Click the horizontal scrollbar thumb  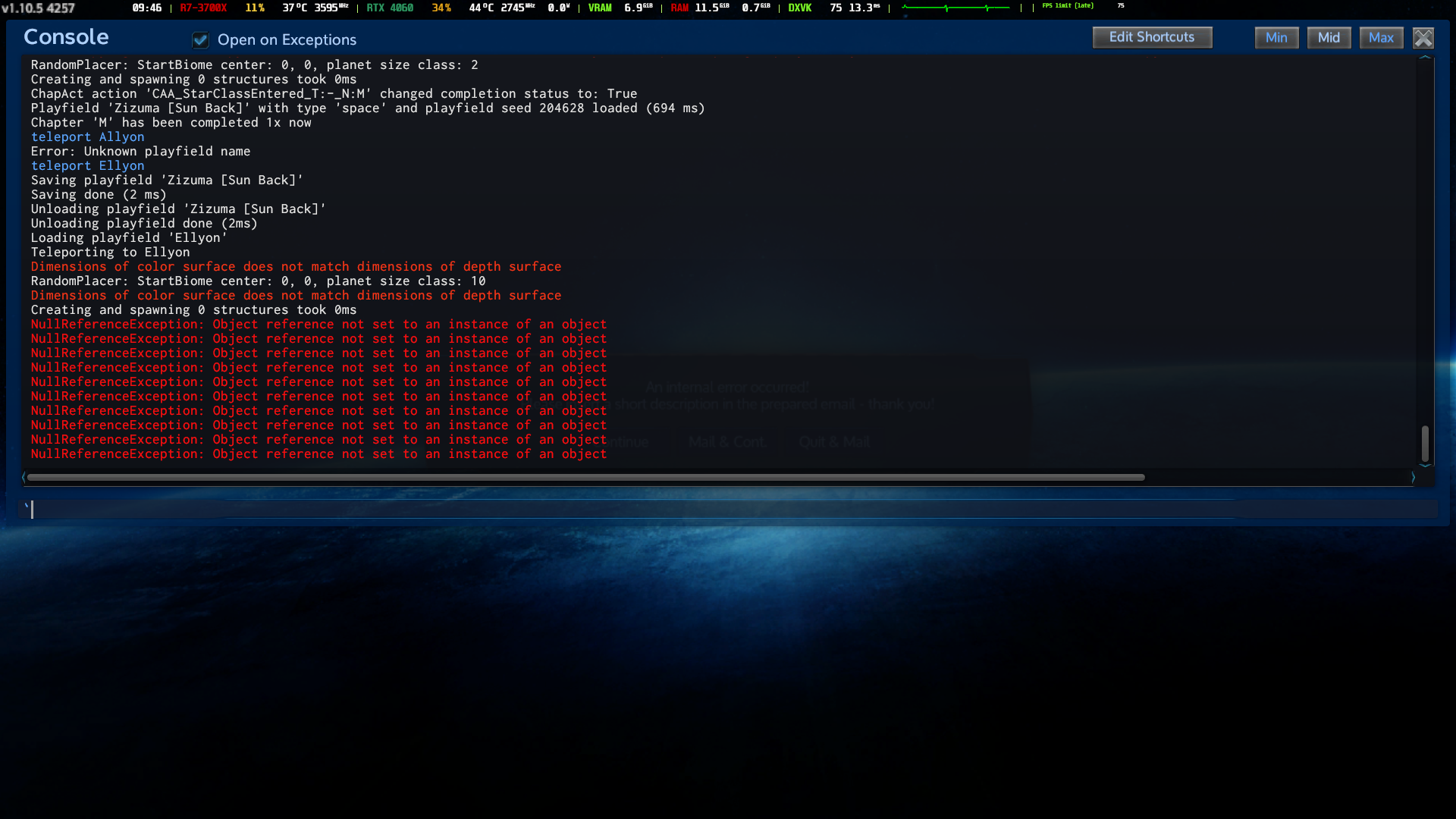coord(585,477)
